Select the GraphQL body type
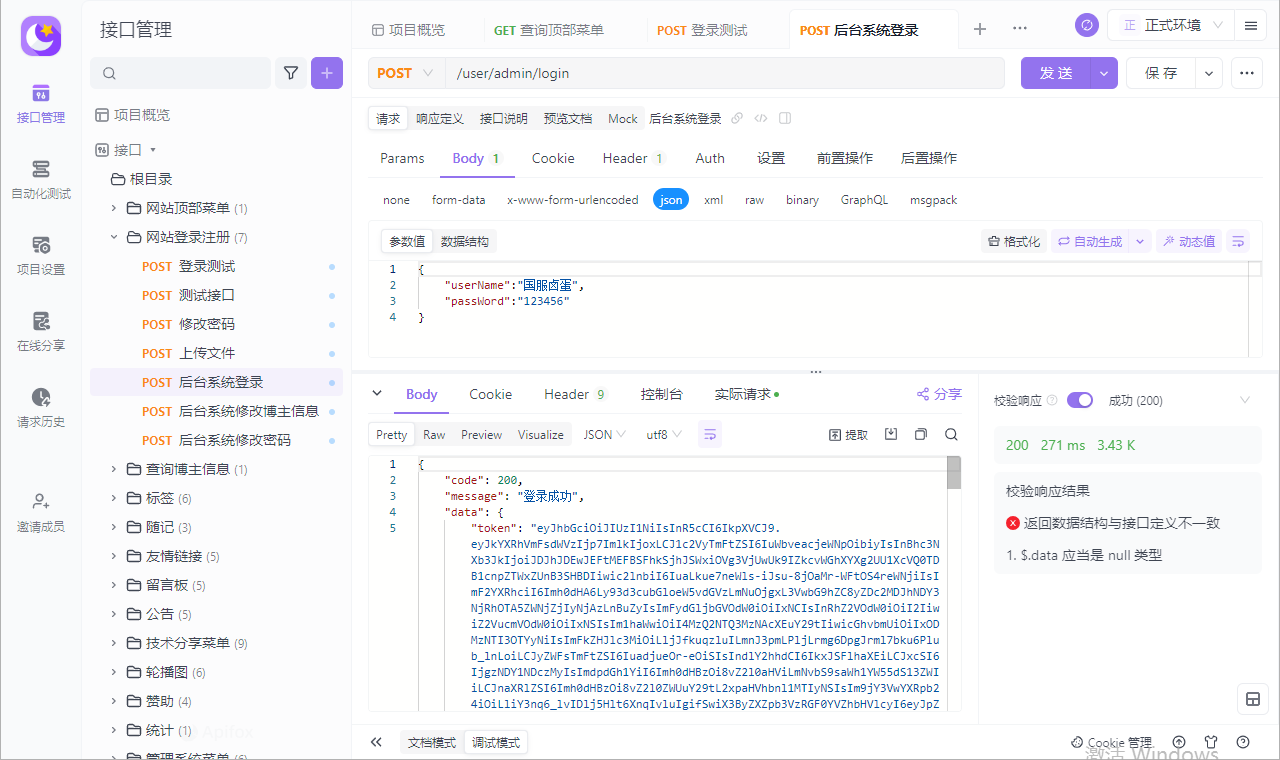Screen dimensions: 1280x760 point(864,200)
